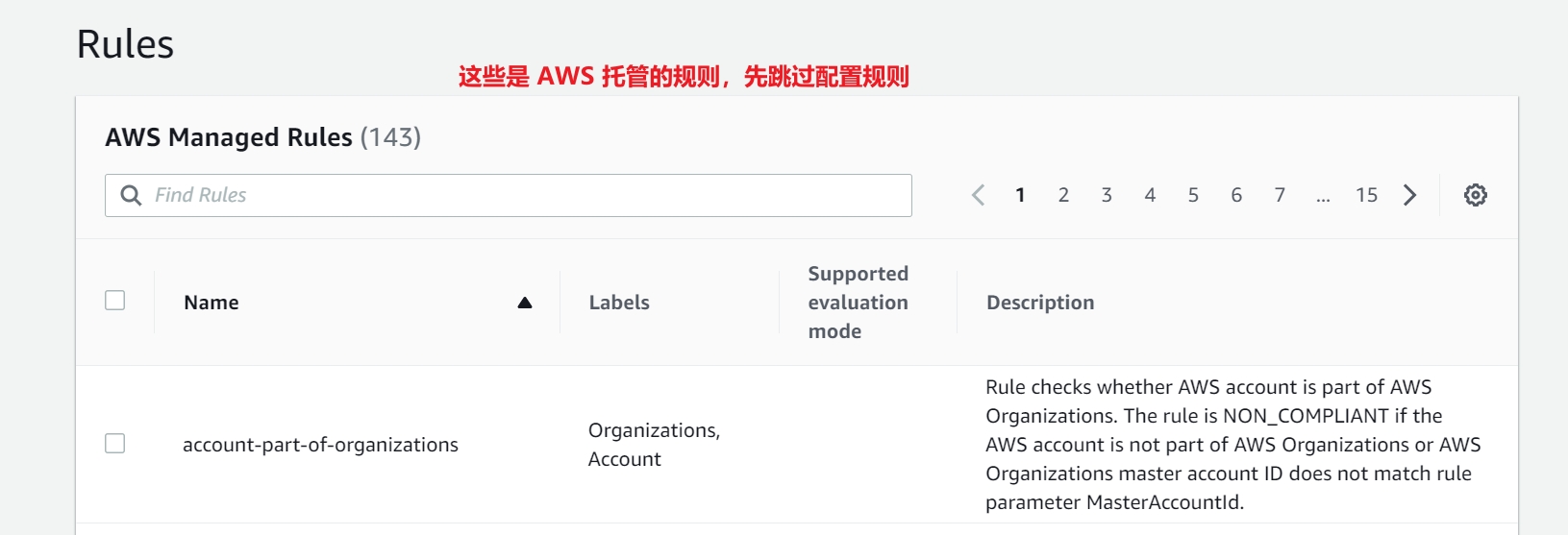The width and height of the screenshot is (1568, 535).
Task: Open the account-part-of-organizations rule name
Action: pyautogui.click(x=320, y=445)
